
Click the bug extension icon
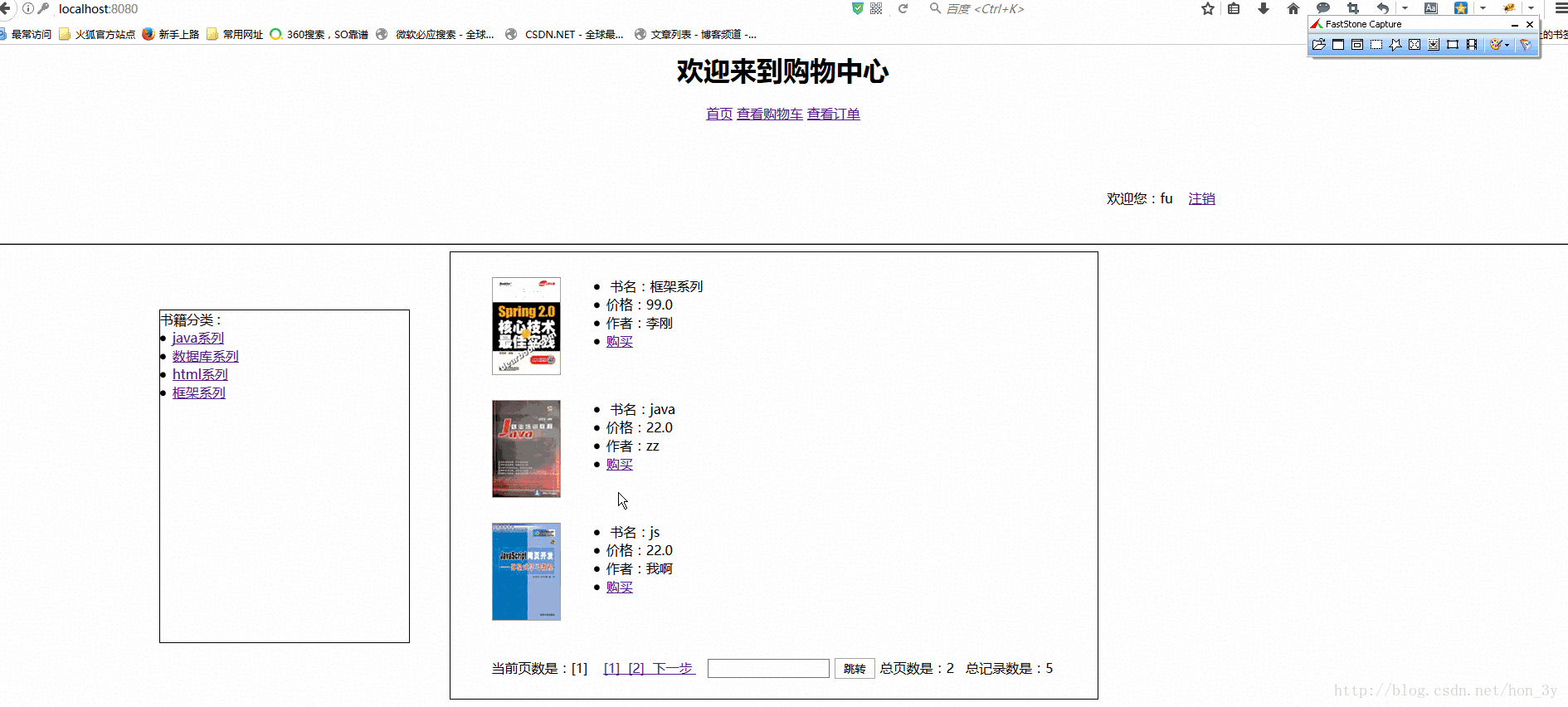click(1509, 8)
